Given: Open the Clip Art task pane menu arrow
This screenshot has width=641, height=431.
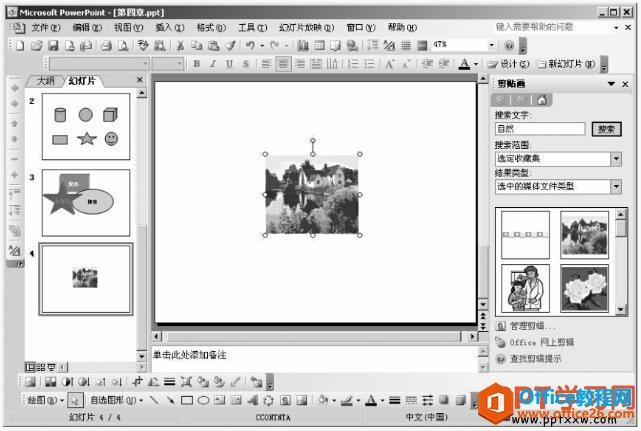Looking at the screenshot, I should pos(611,84).
